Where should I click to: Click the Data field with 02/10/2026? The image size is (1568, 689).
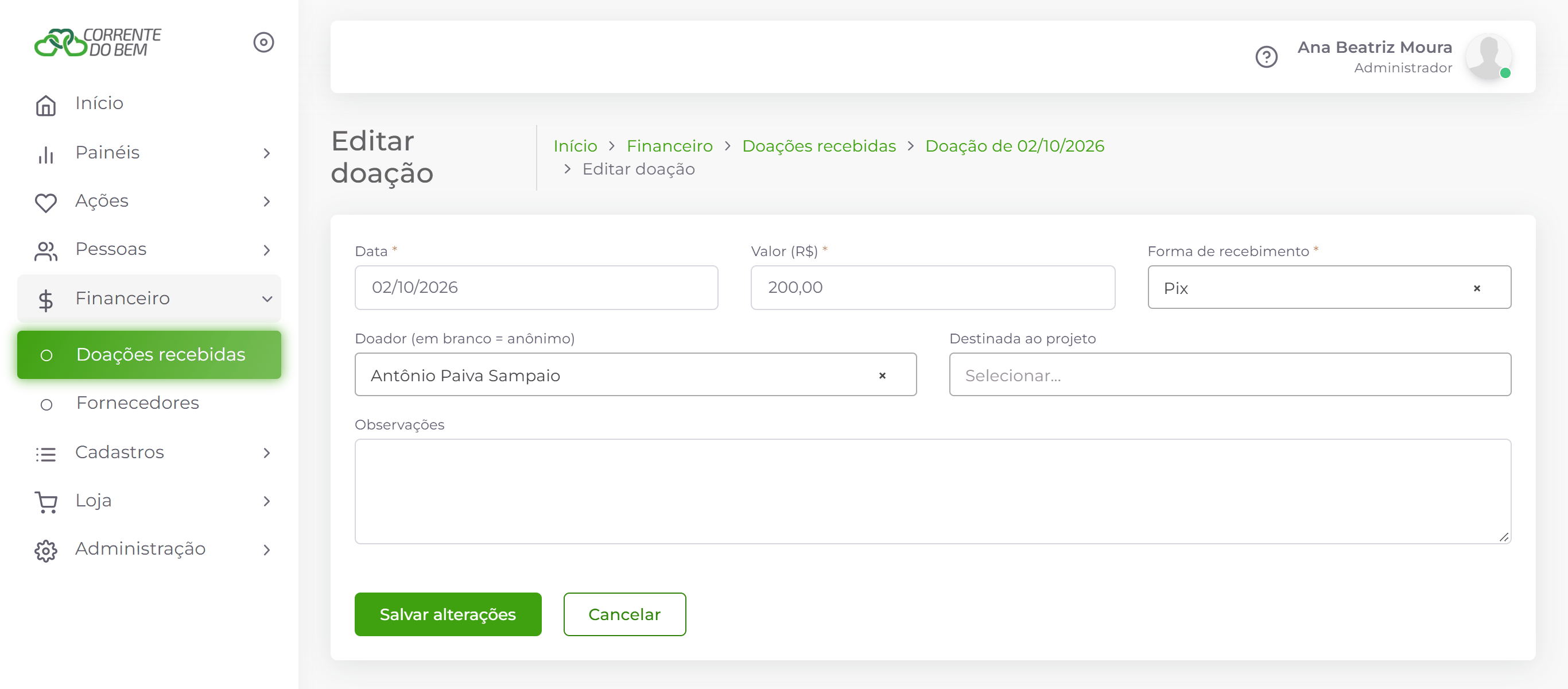click(536, 288)
